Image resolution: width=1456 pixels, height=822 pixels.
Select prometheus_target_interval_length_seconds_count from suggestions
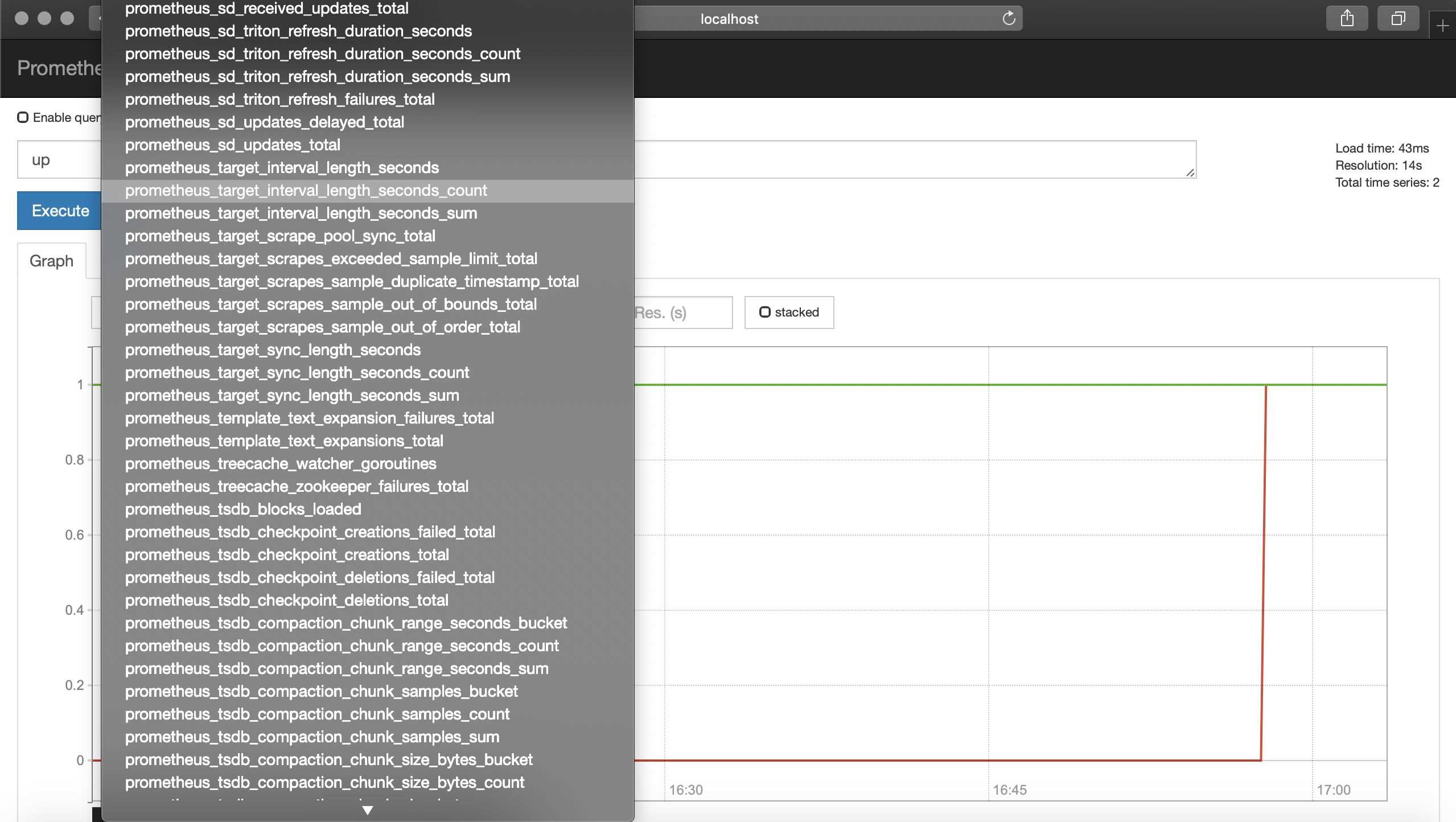coord(306,191)
